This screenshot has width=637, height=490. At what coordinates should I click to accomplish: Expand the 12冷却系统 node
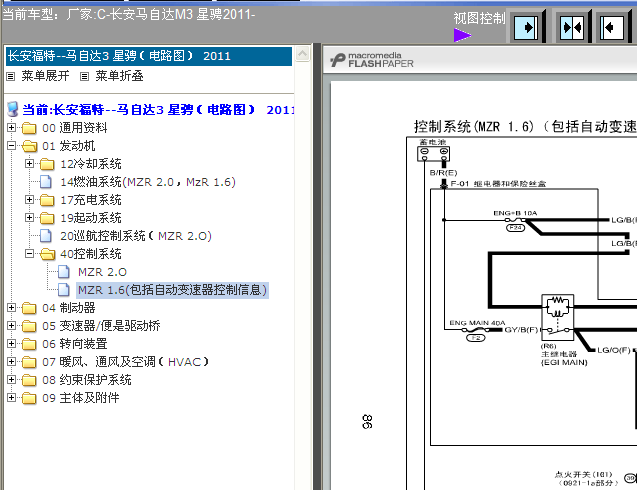coord(29,163)
